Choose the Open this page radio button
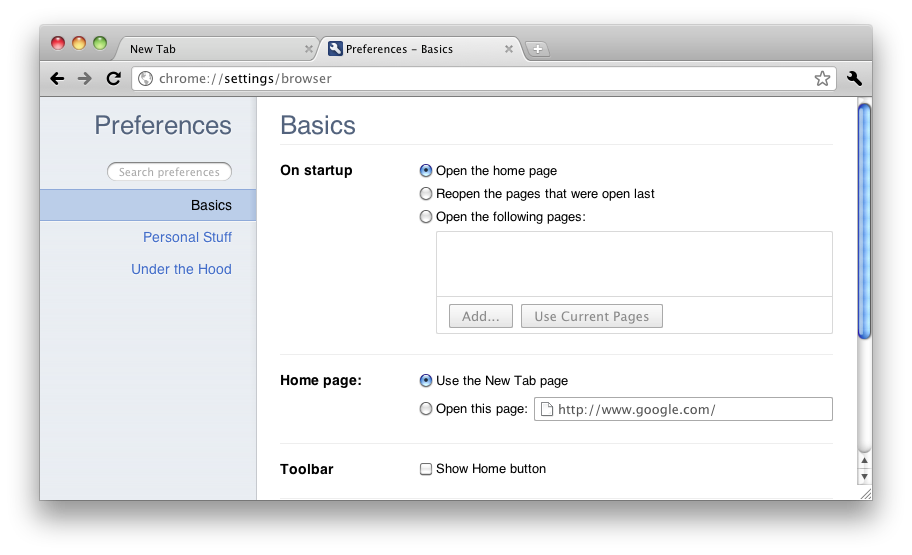912x555 pixels. pos(426,409)
